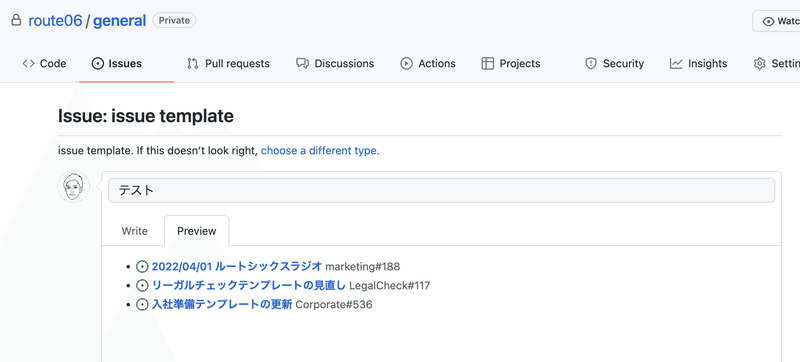The height and width of the screenshot is (362, 800).
Task: Click the user avatar thumbnail
Action: pos(73,187)
